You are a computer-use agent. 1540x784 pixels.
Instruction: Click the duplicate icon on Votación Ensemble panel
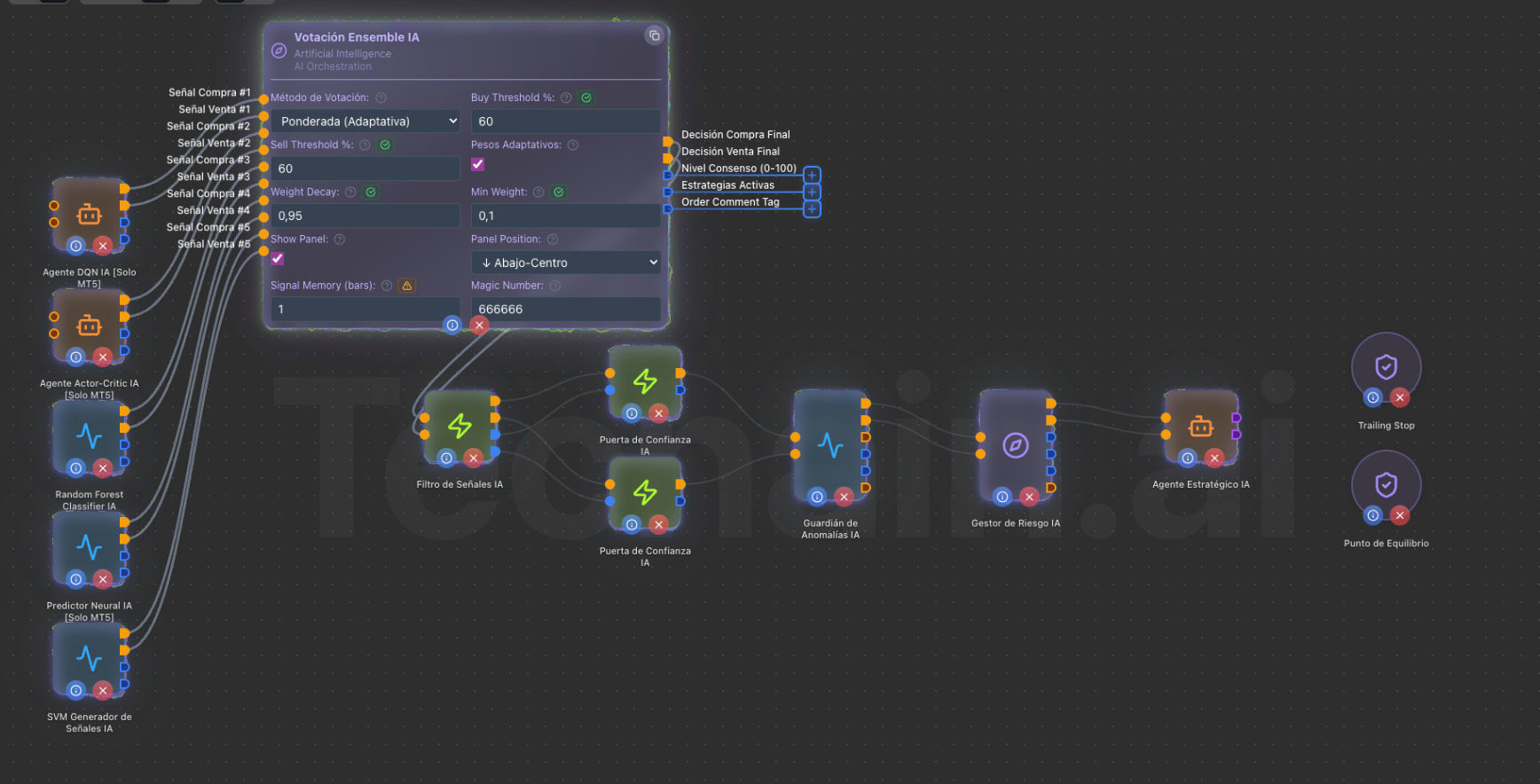[654, 35]
